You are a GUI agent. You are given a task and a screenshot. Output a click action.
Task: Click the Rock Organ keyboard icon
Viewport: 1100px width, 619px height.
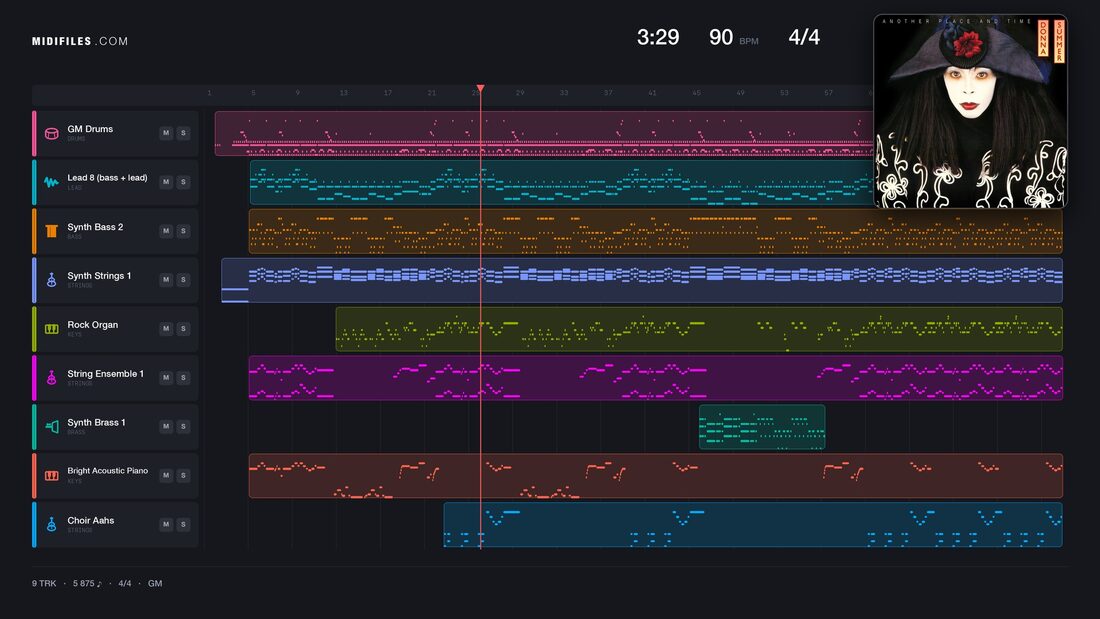pos(51,328)
